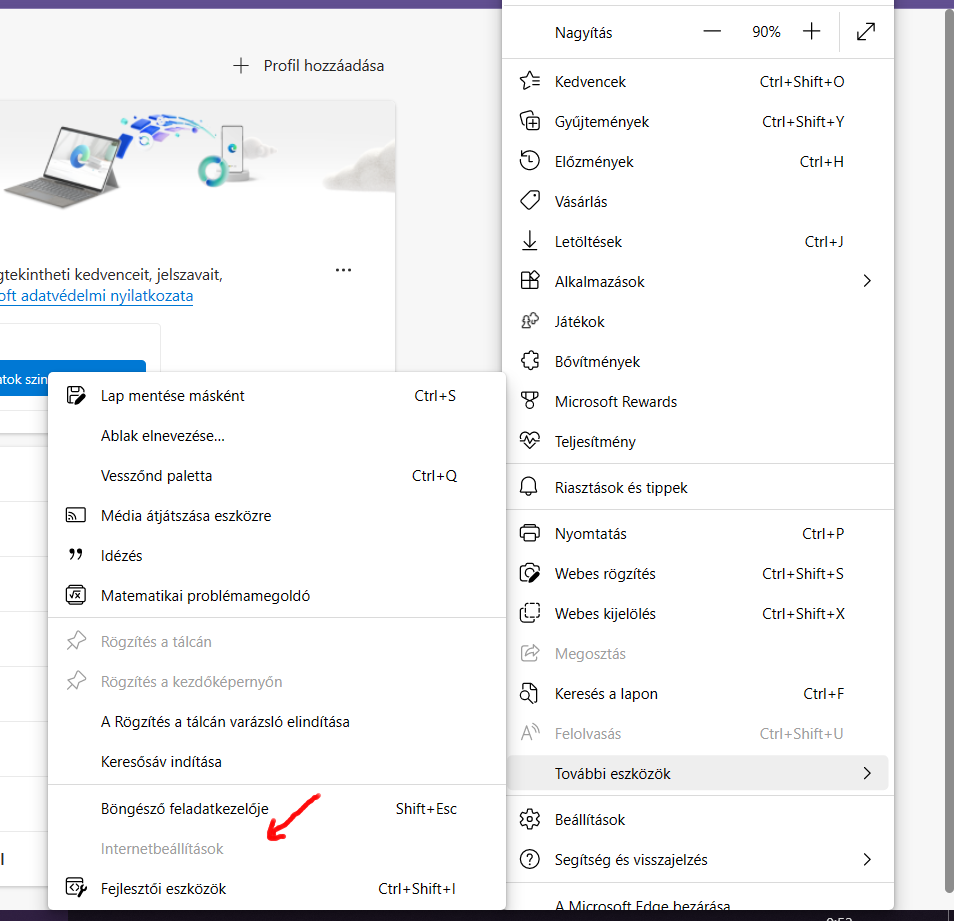The image size is (956, 921).
Task: Expand Segítség és visszajelzés submenu arrow
Action: coord(867,859)
